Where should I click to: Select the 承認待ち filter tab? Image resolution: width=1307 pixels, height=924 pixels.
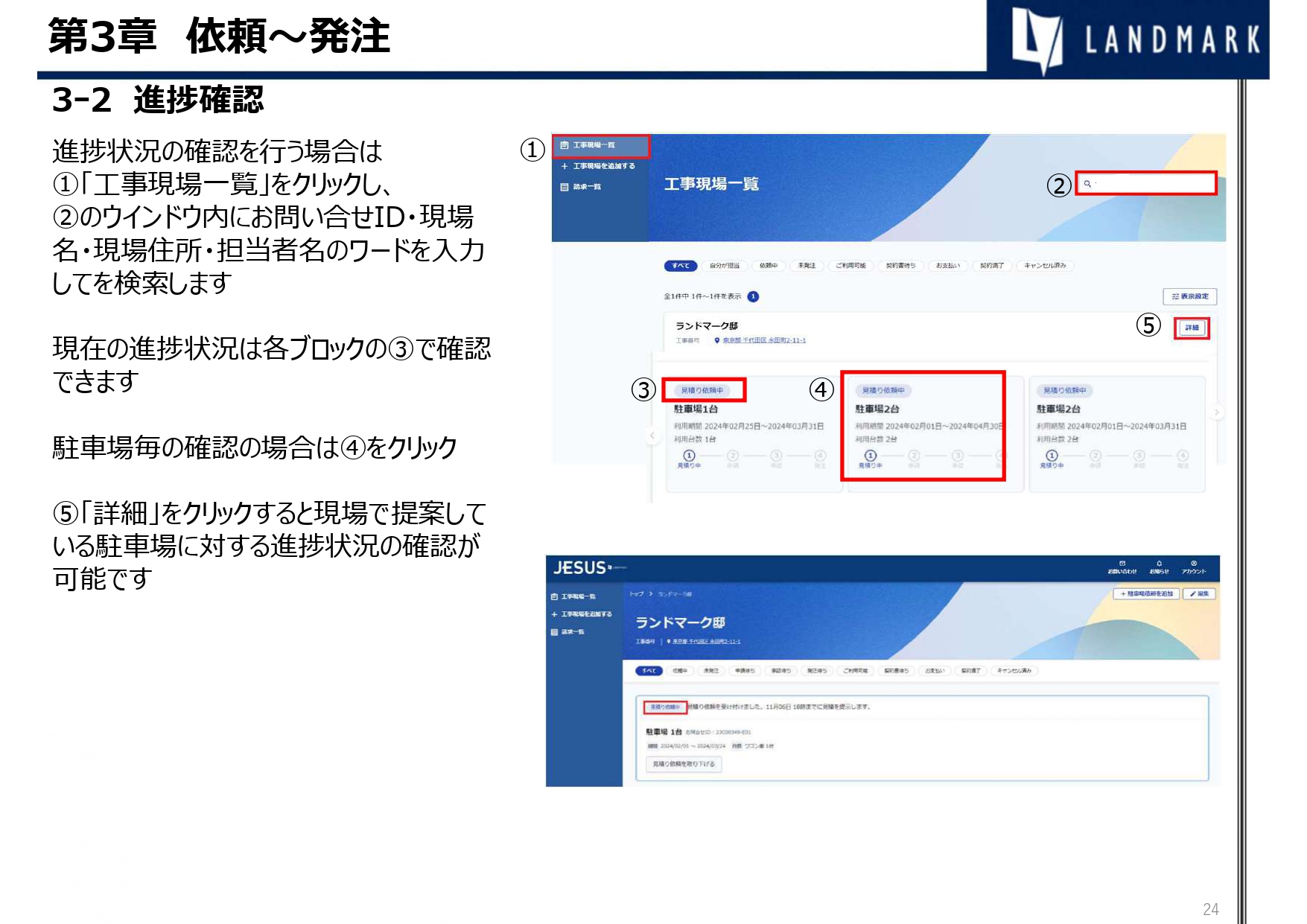coord(780,671)
